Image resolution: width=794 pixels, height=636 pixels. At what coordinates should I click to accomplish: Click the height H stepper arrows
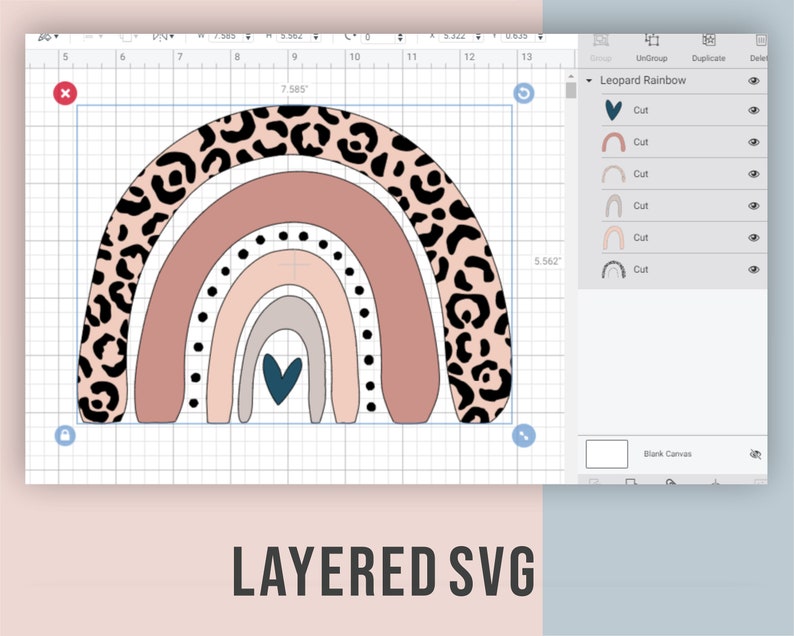tap(316, 36)
